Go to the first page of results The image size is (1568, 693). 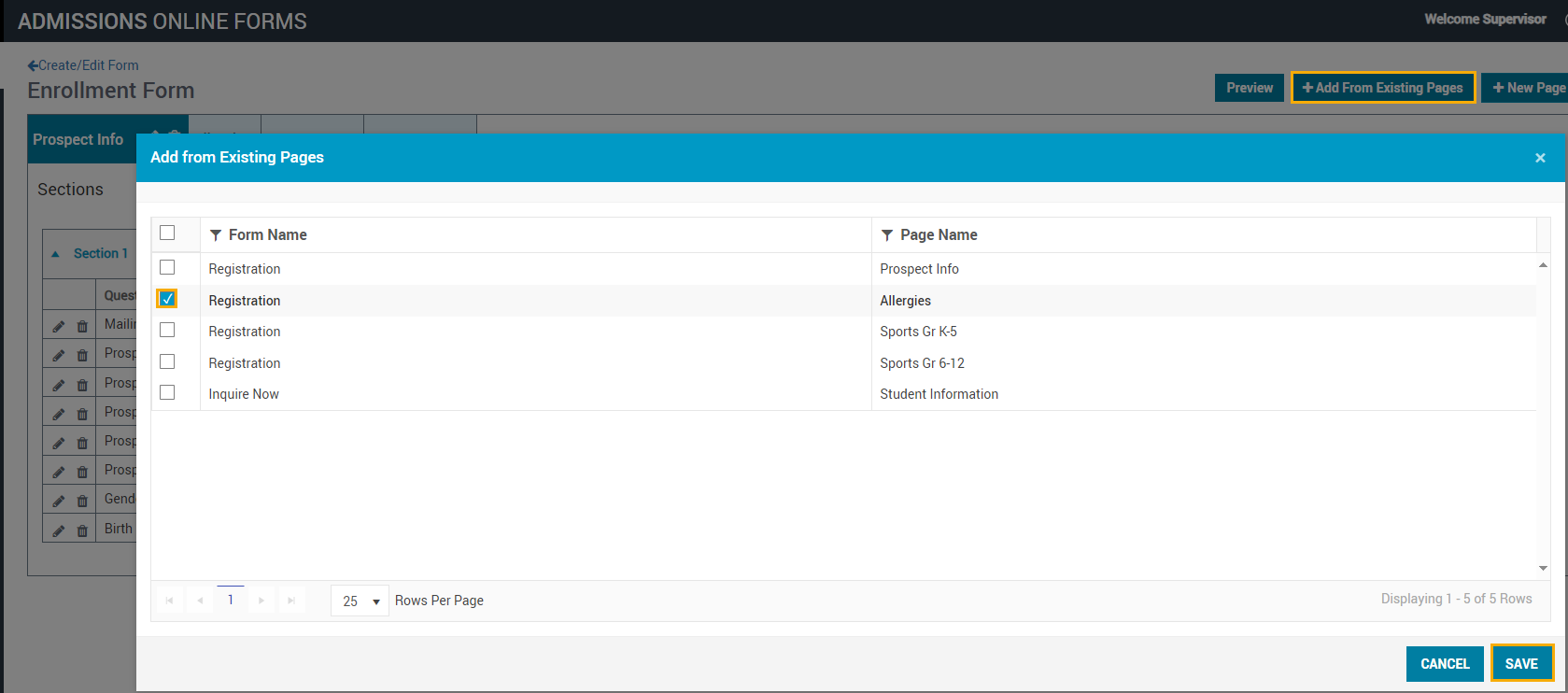click(169, 601)
